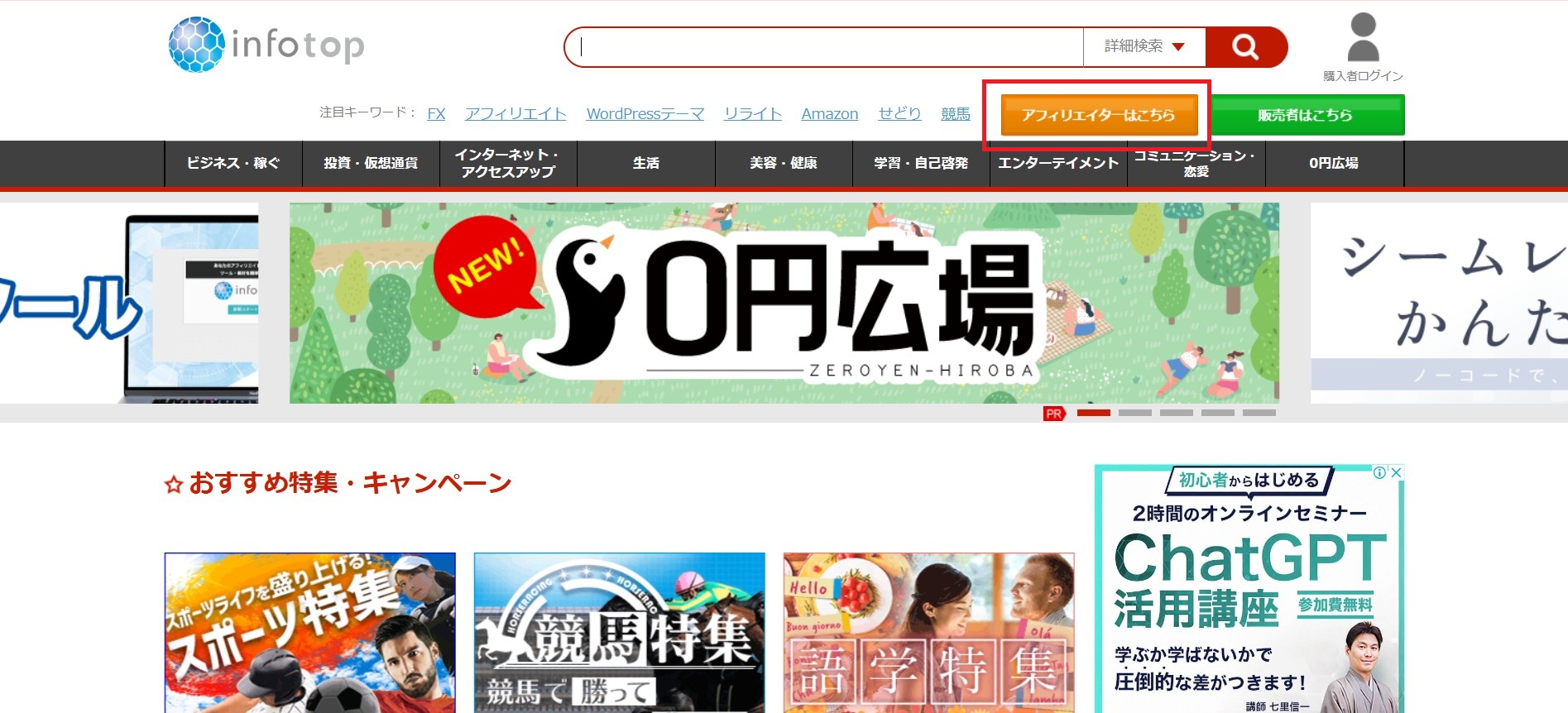This screenshot has width=1568, height=713.
Task: Select third carousel slide indicator
Action: click(1177, 412)
